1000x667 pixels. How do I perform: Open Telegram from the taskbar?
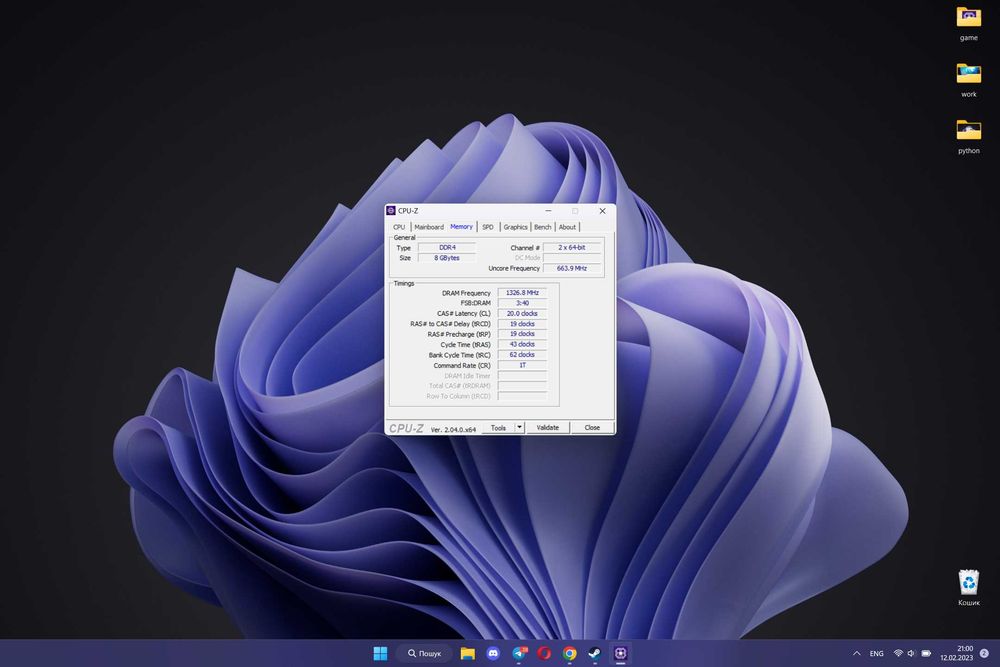click(519, 653)
